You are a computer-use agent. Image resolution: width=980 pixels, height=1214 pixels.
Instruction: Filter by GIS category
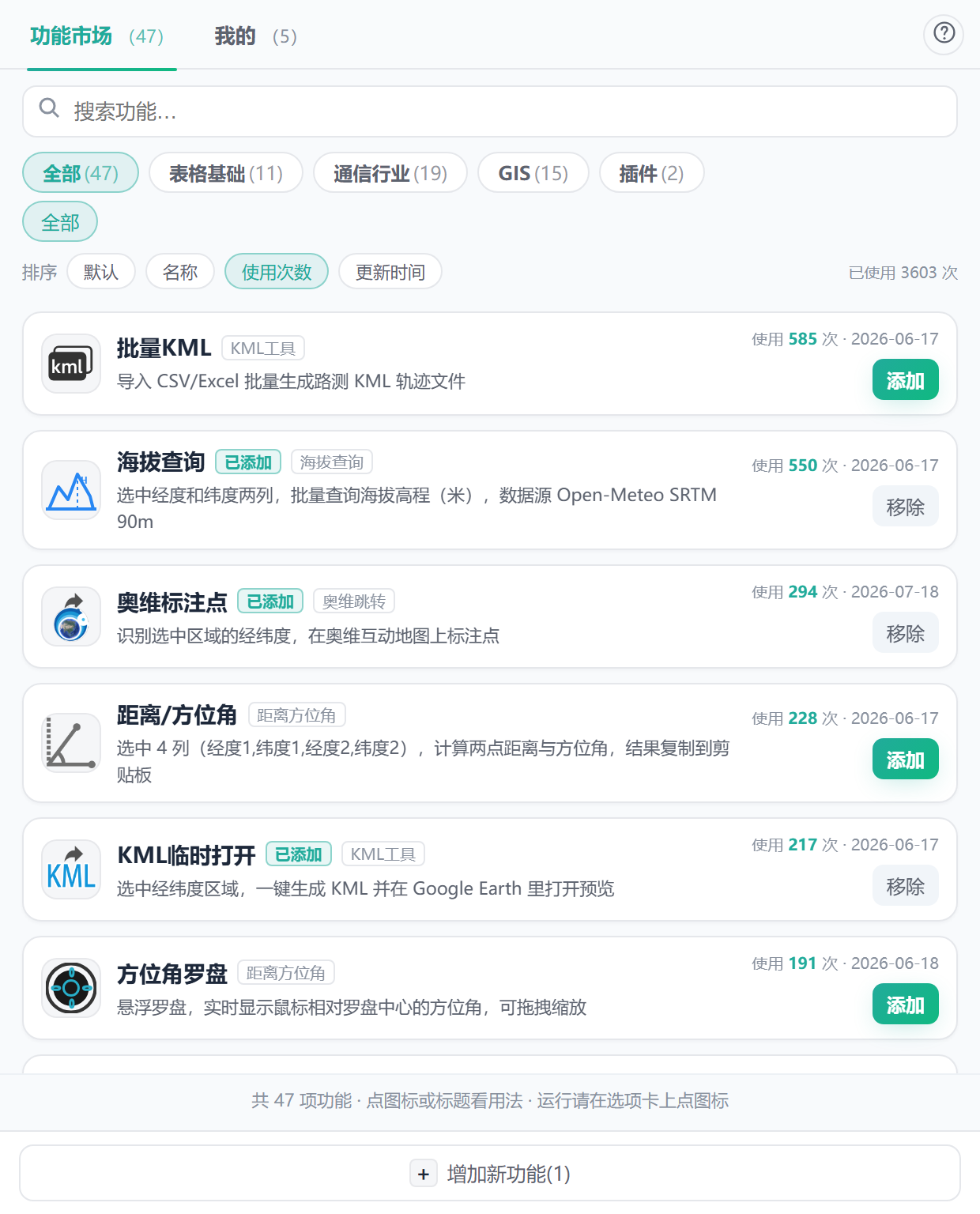533,172
